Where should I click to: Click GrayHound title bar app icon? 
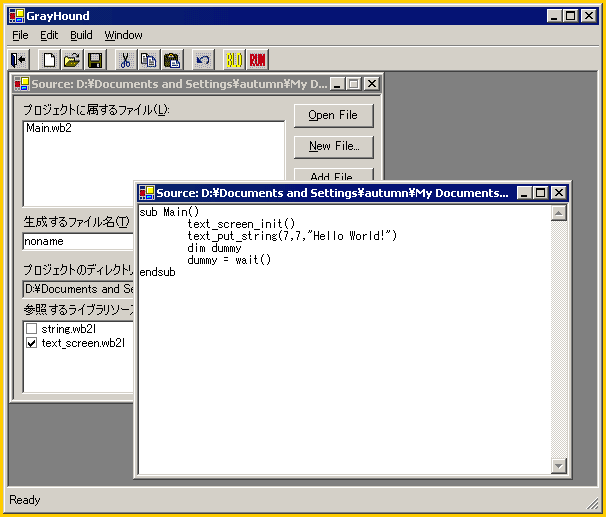point(17,15)
